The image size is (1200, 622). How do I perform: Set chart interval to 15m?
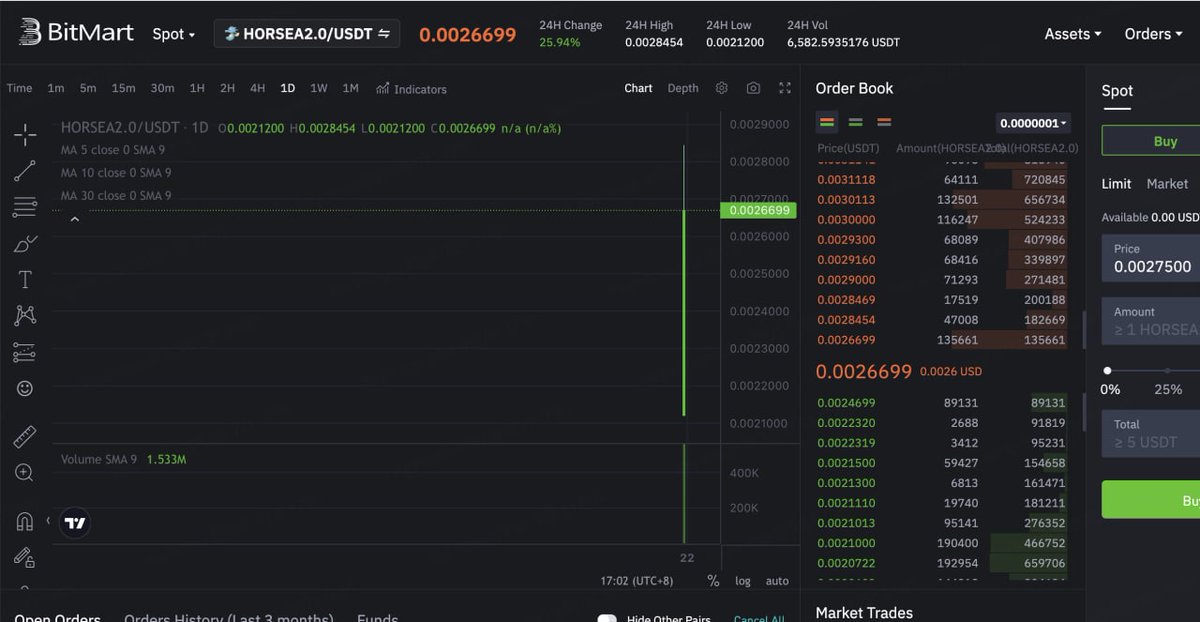pos(123,88)
